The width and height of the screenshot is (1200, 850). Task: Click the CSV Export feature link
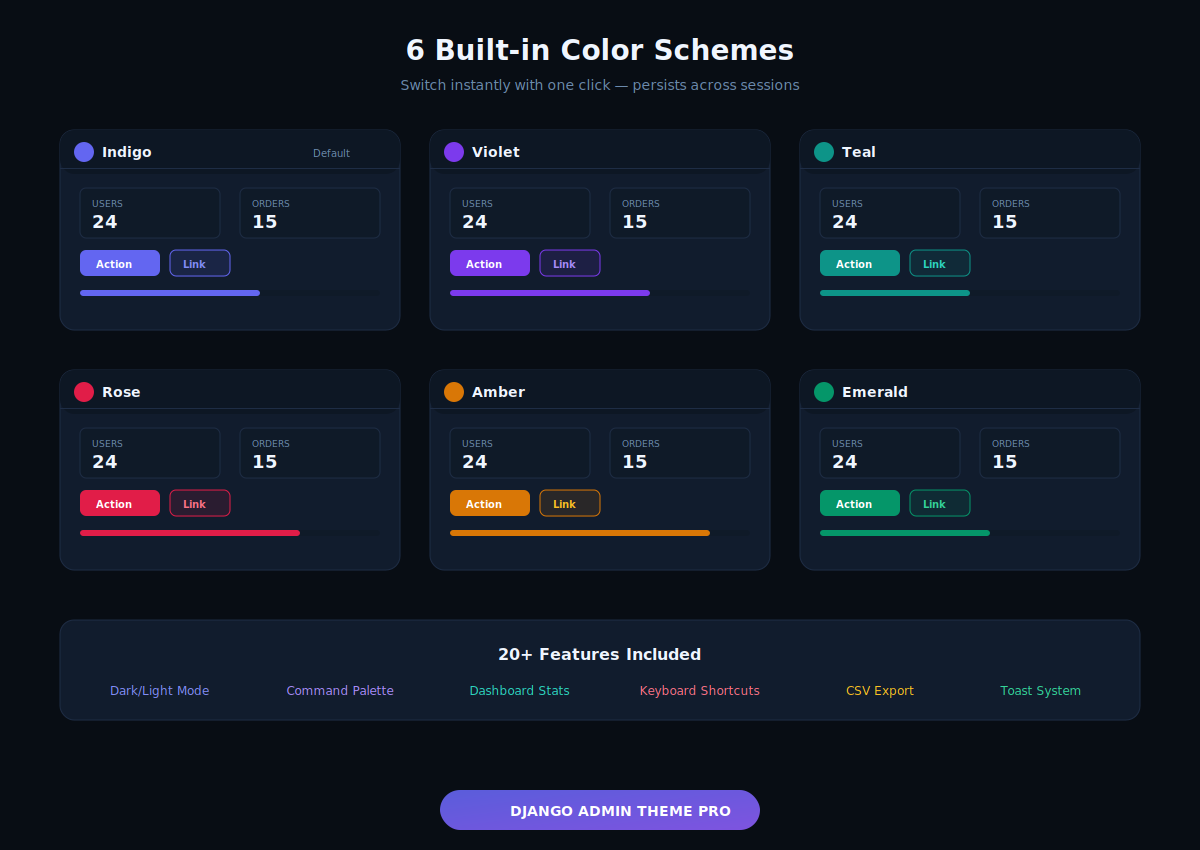pos(880,690)
